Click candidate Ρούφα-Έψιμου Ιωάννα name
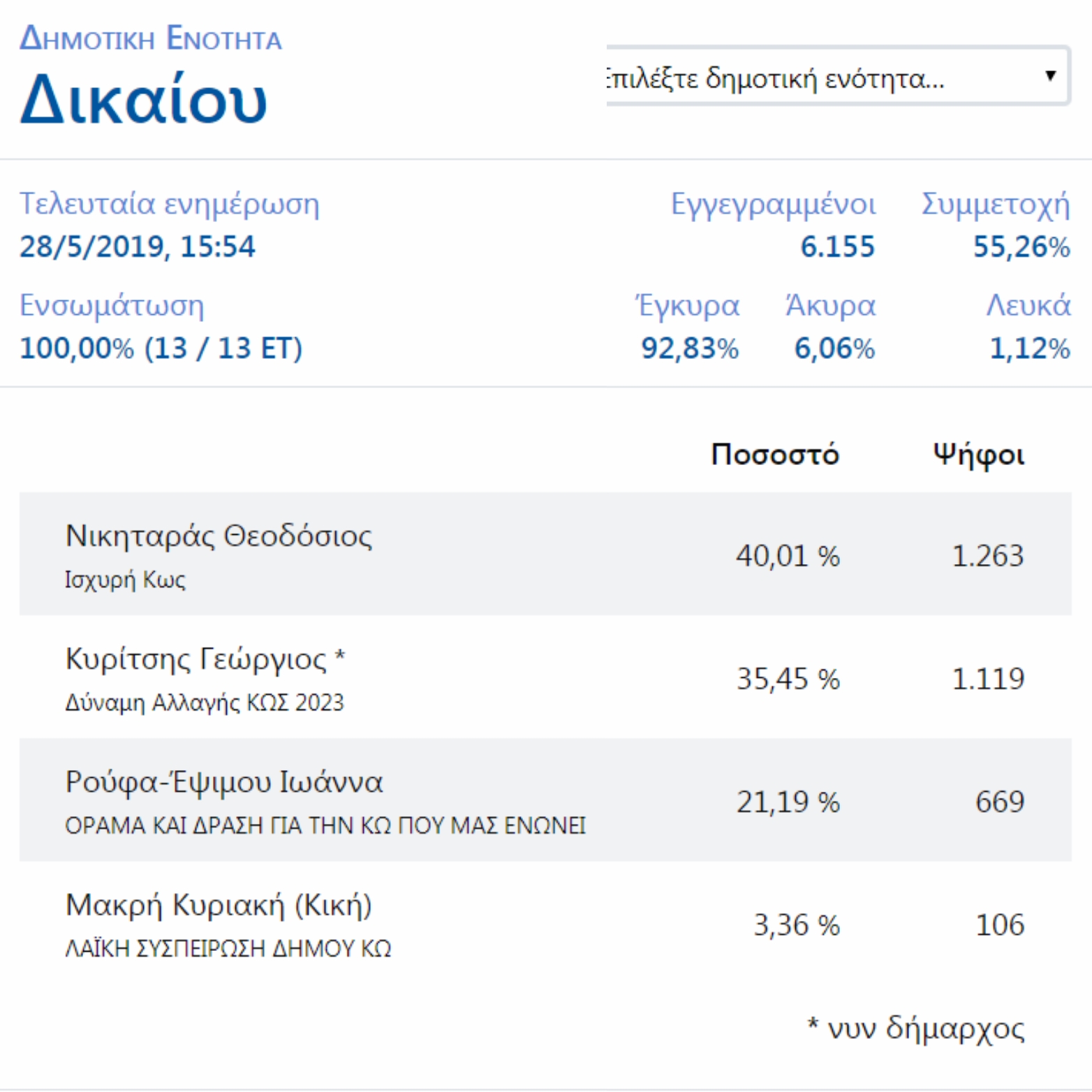 pos(224,782)
